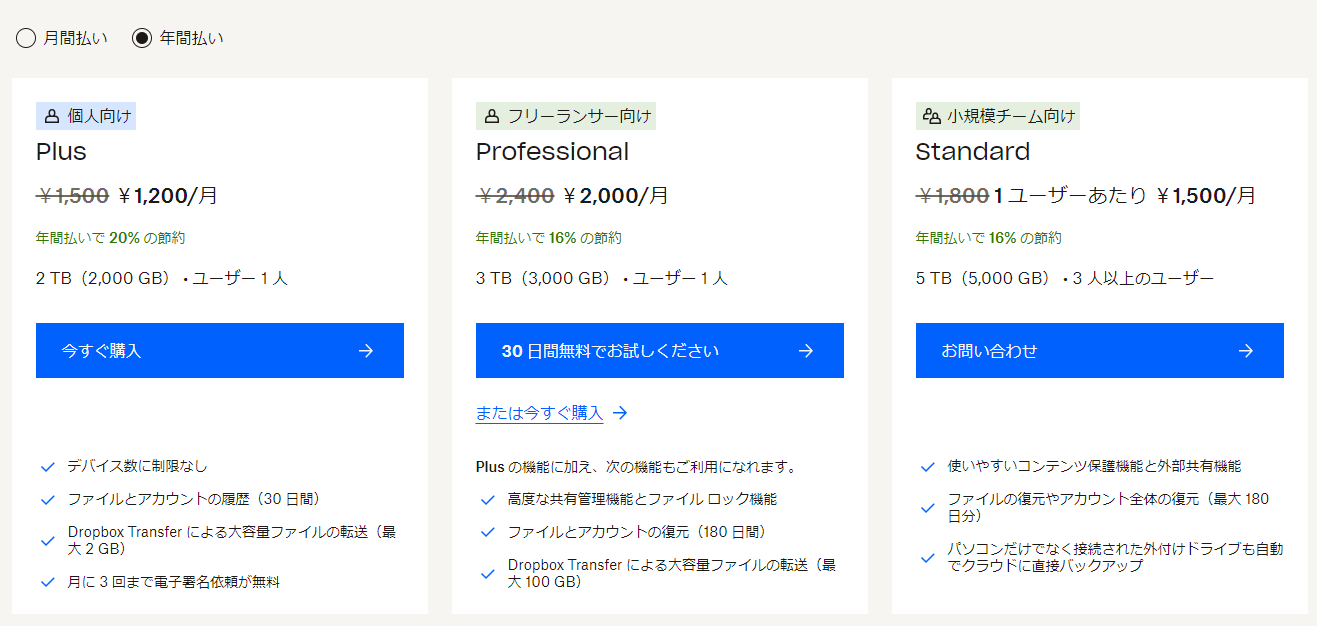
Task: Click the 今すぐ購入 button for Plus
Action: pos(220,350)
